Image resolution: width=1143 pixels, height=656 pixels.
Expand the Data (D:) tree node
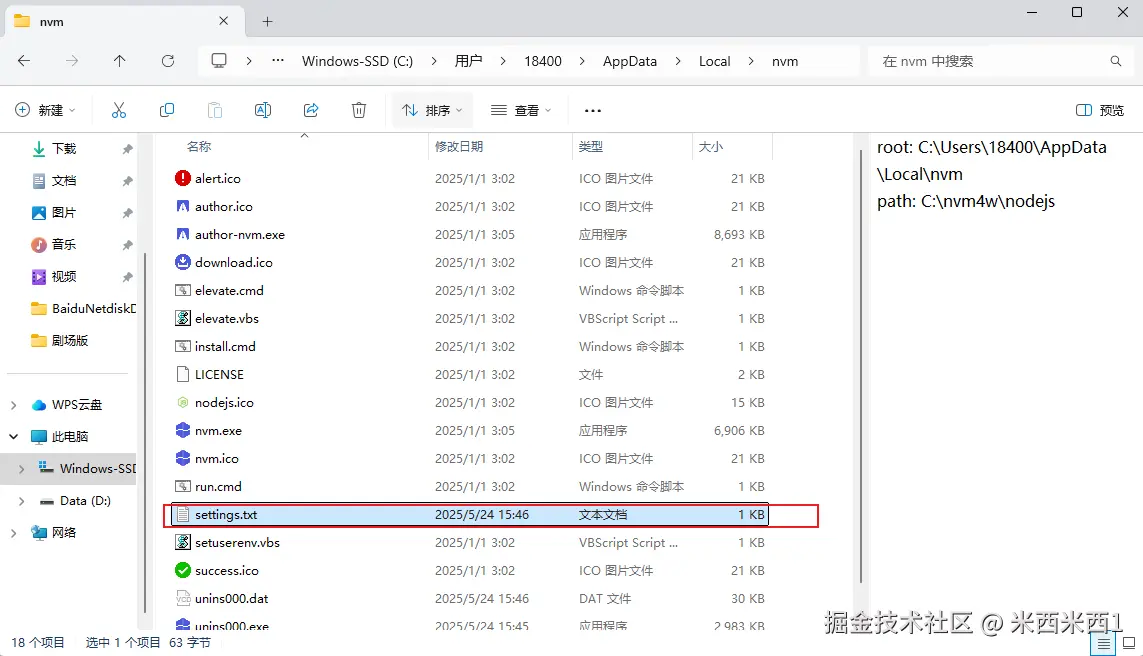[x=22, y=501]
